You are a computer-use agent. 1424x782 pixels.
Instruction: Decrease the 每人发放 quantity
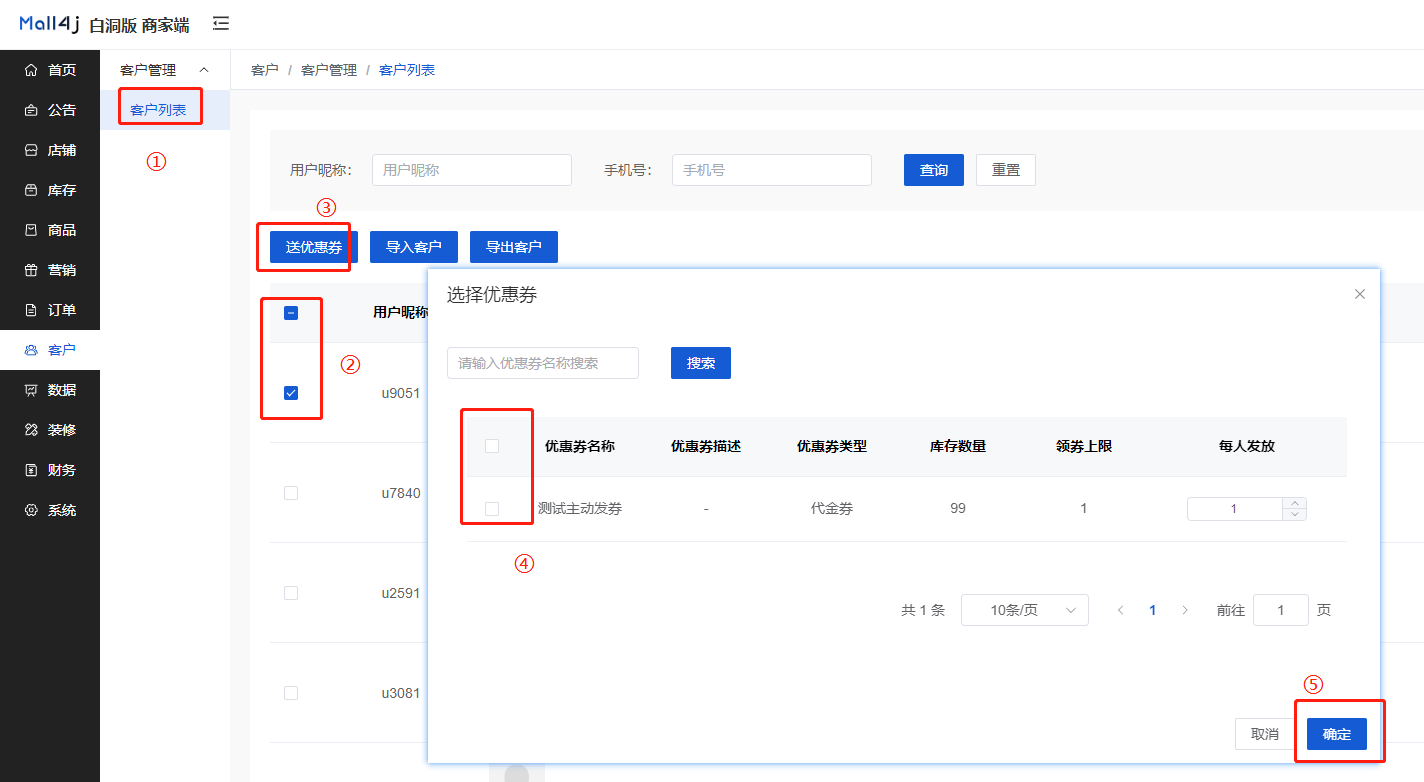(1295, 515)
